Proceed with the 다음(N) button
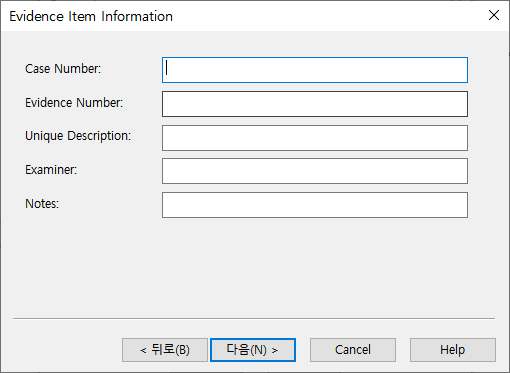This screenshot has height=373, width=510. tap(253, 350)
